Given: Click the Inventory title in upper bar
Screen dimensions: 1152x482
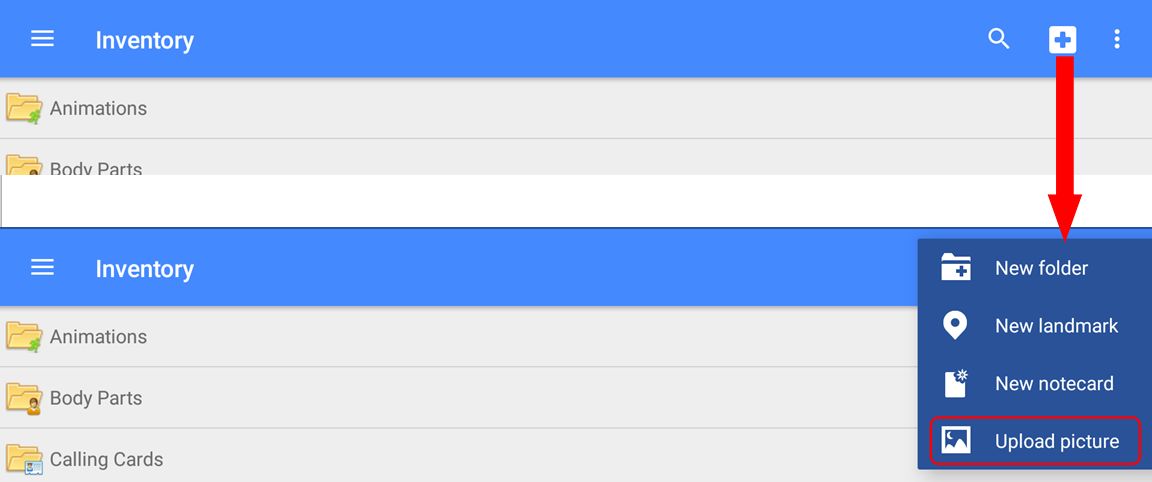Looking at the screenshot, I should pos(145,40).
